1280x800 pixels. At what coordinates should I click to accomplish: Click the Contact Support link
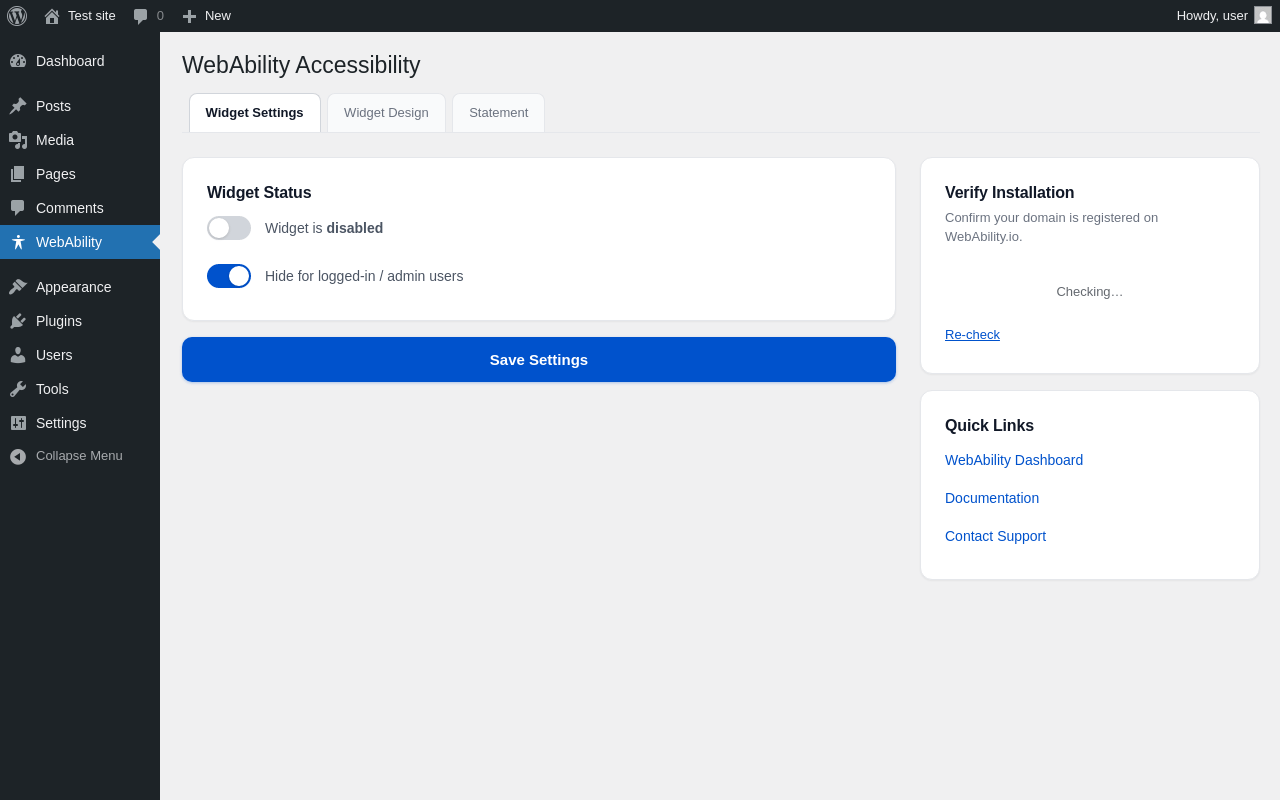pos(995,536)
